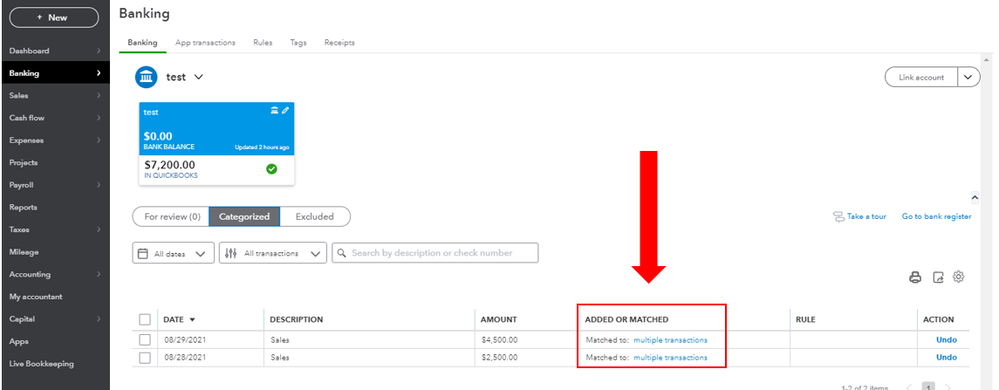Sort by the DATE column header
Screen dimensions: 999x390
coord(179,319)
